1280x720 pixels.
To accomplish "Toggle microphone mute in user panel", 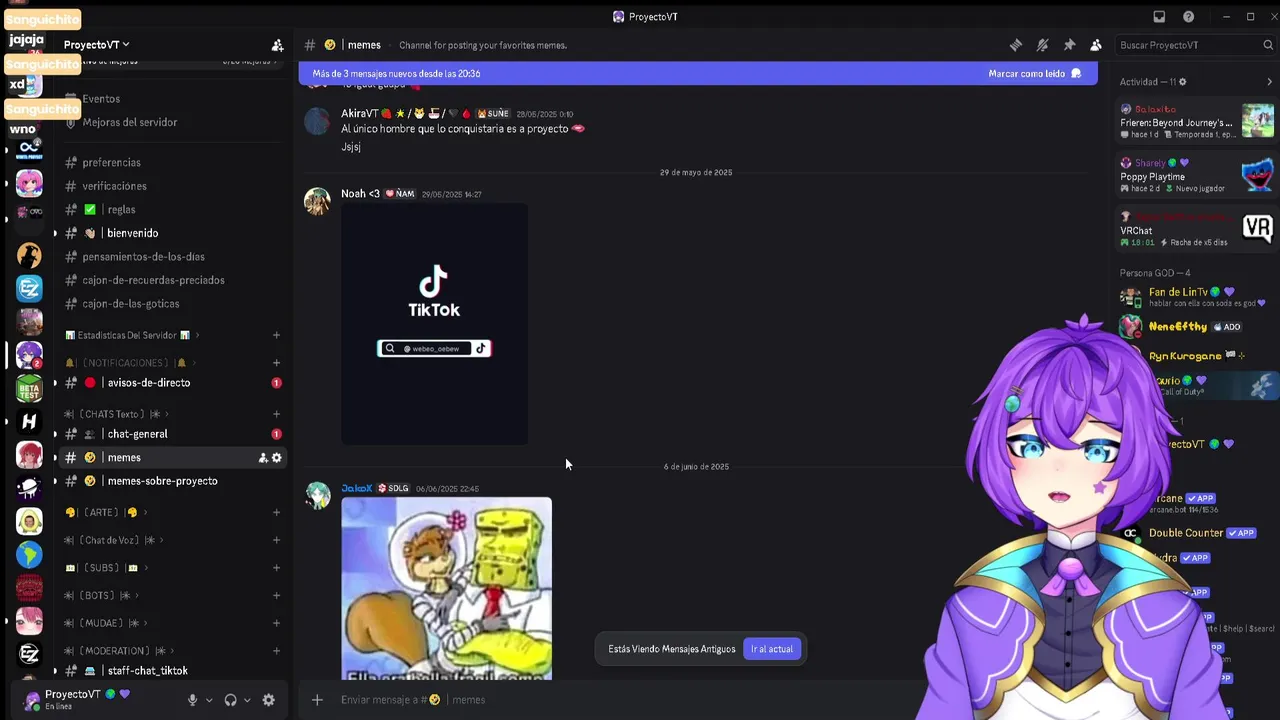I will point(192,700).
